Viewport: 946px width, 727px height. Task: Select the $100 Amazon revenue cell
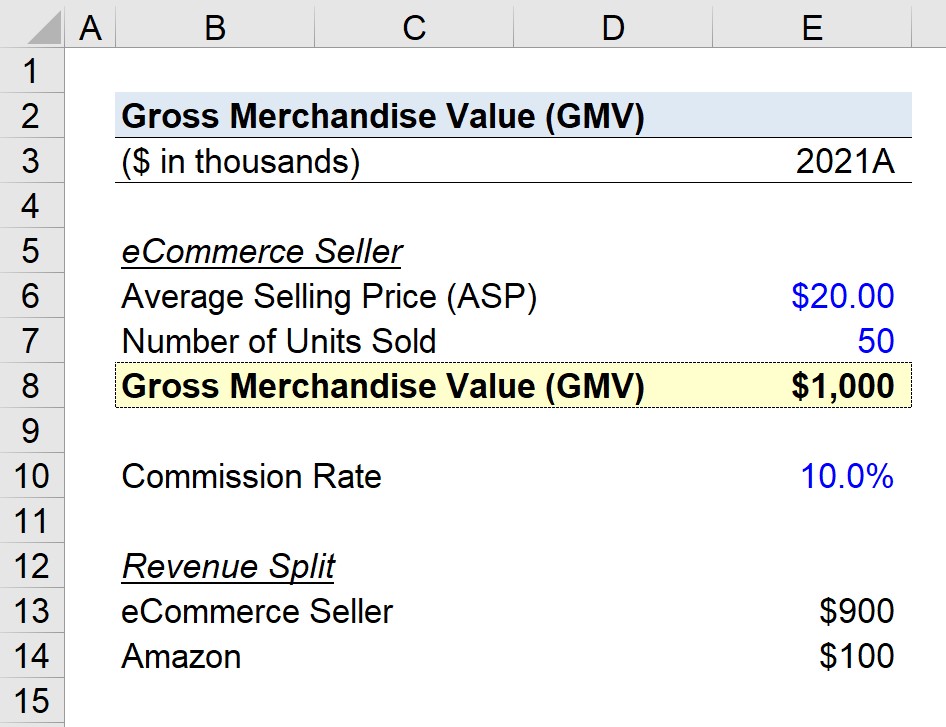pyautogui.click(x=812, y=655)
